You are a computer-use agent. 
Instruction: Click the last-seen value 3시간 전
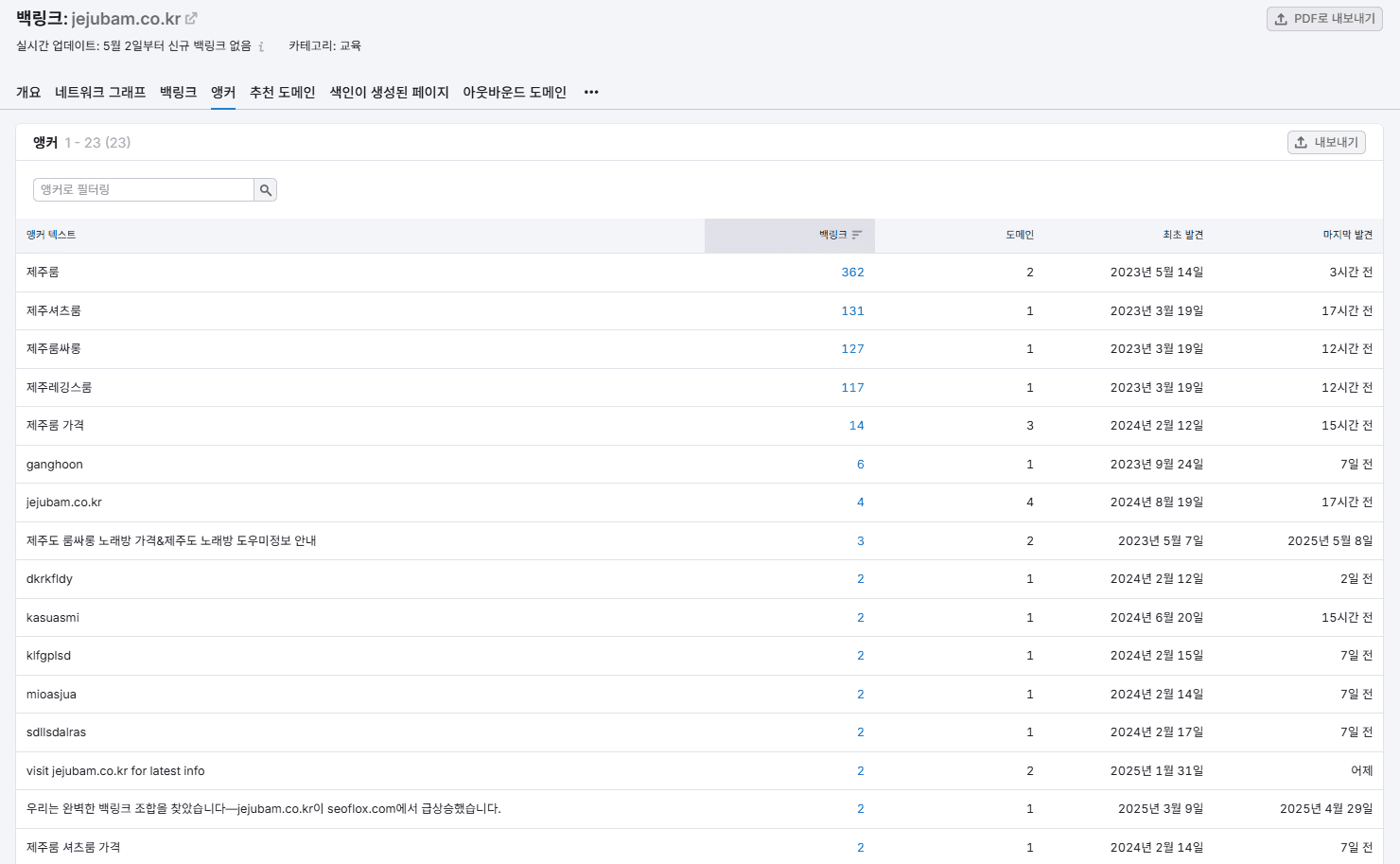[x=1351, y=273]
